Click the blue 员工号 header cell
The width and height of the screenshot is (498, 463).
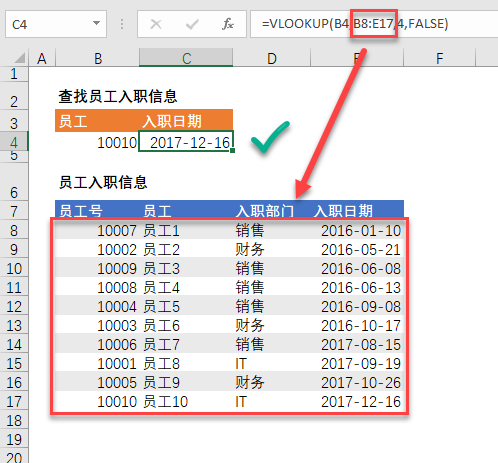pyautogui.click(x=97, y=210)
